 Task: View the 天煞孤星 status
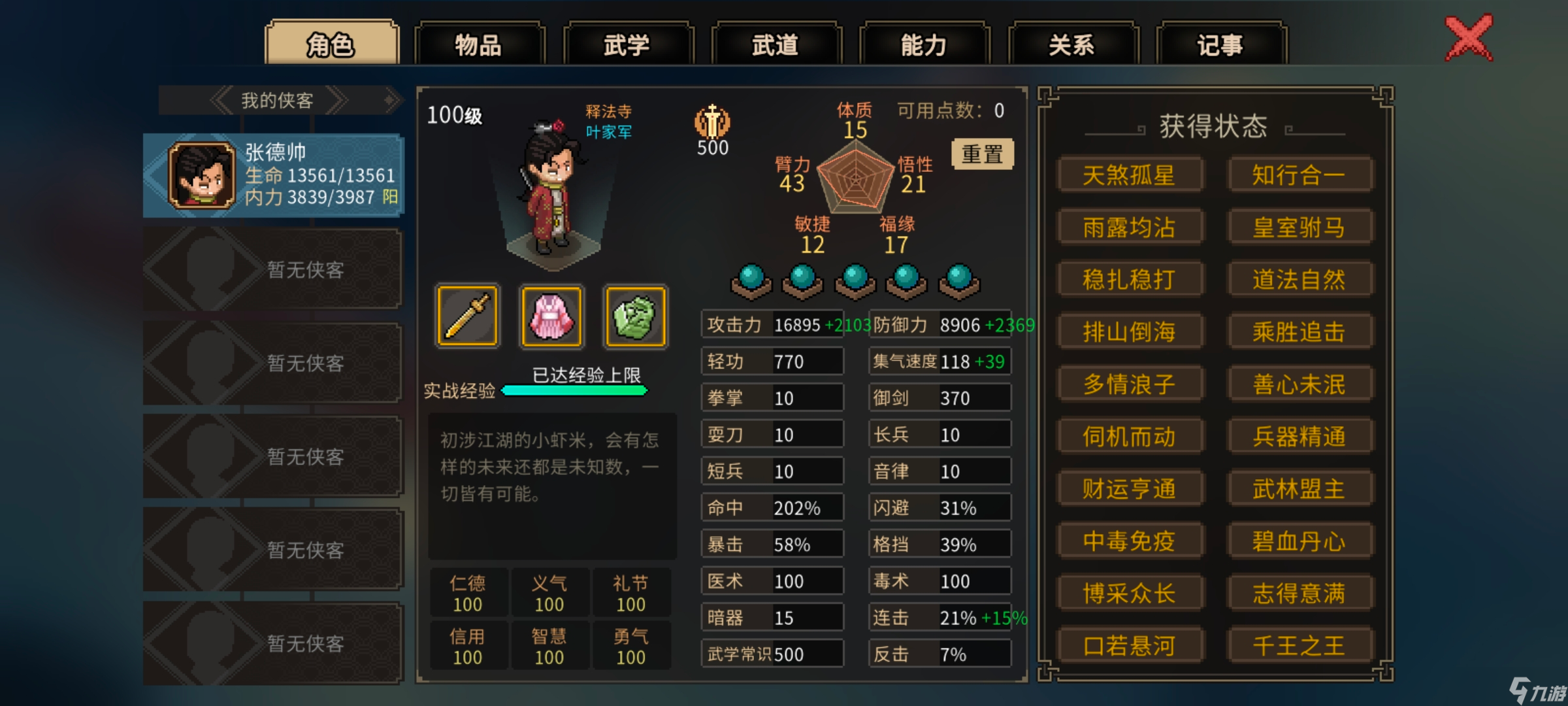(1130, 175)
